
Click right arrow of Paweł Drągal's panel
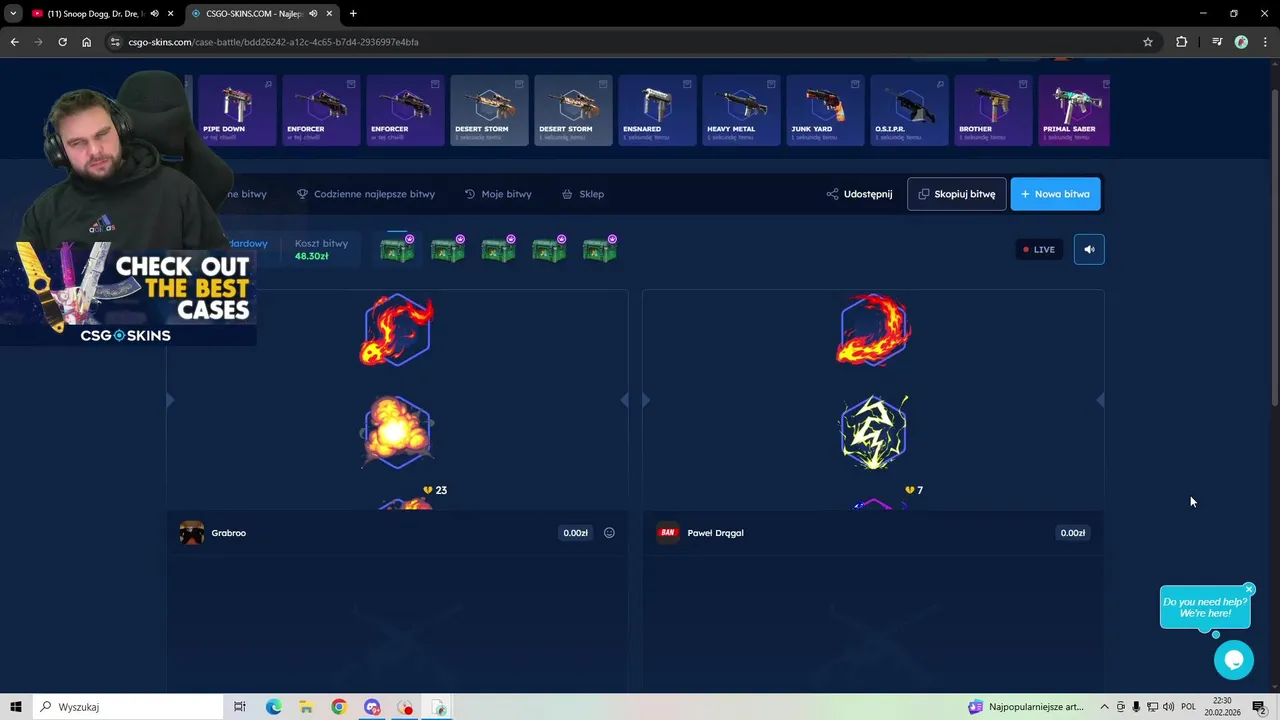(x=1100, y=400)
